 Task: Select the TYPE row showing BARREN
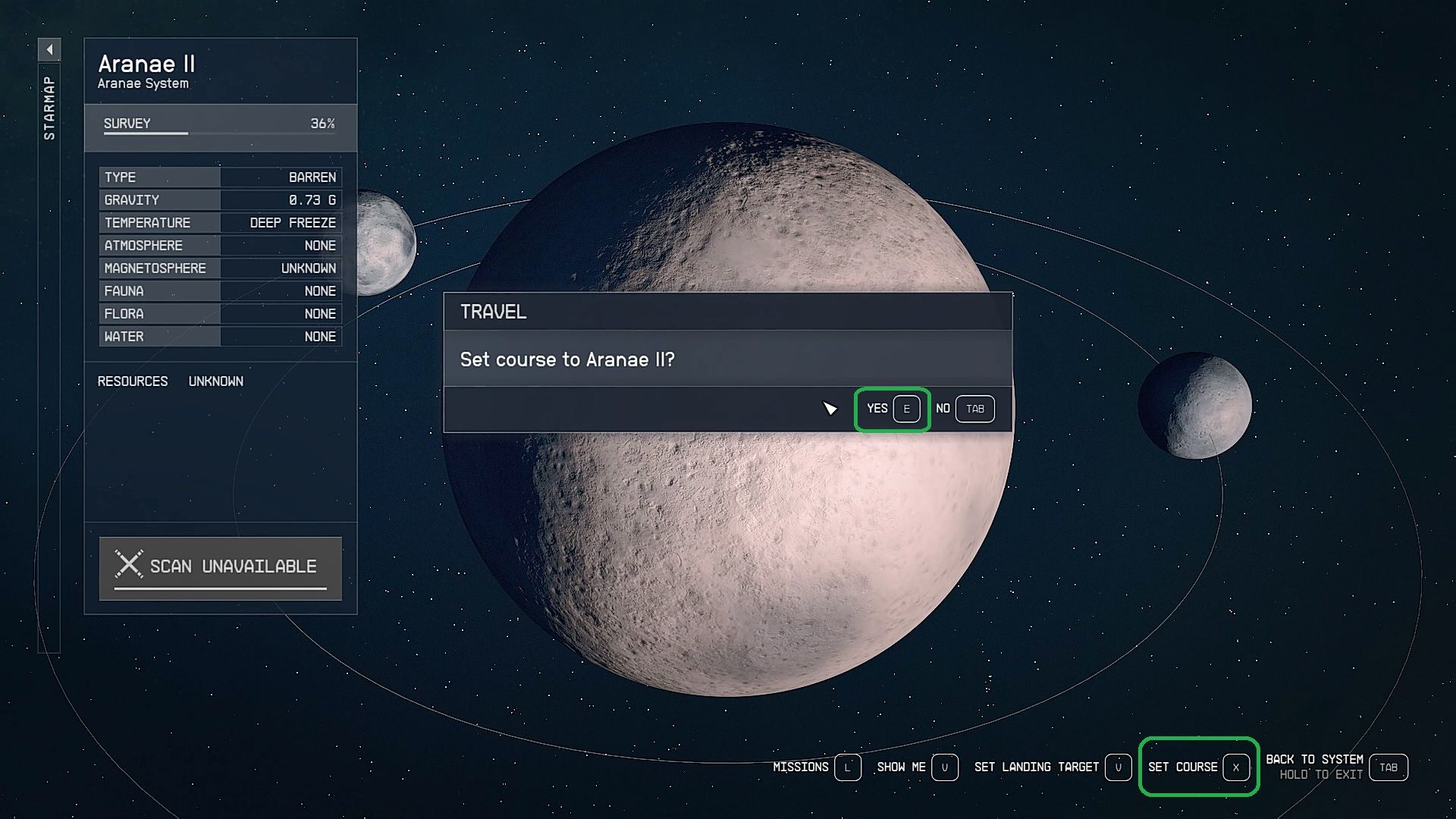[220, 177]
